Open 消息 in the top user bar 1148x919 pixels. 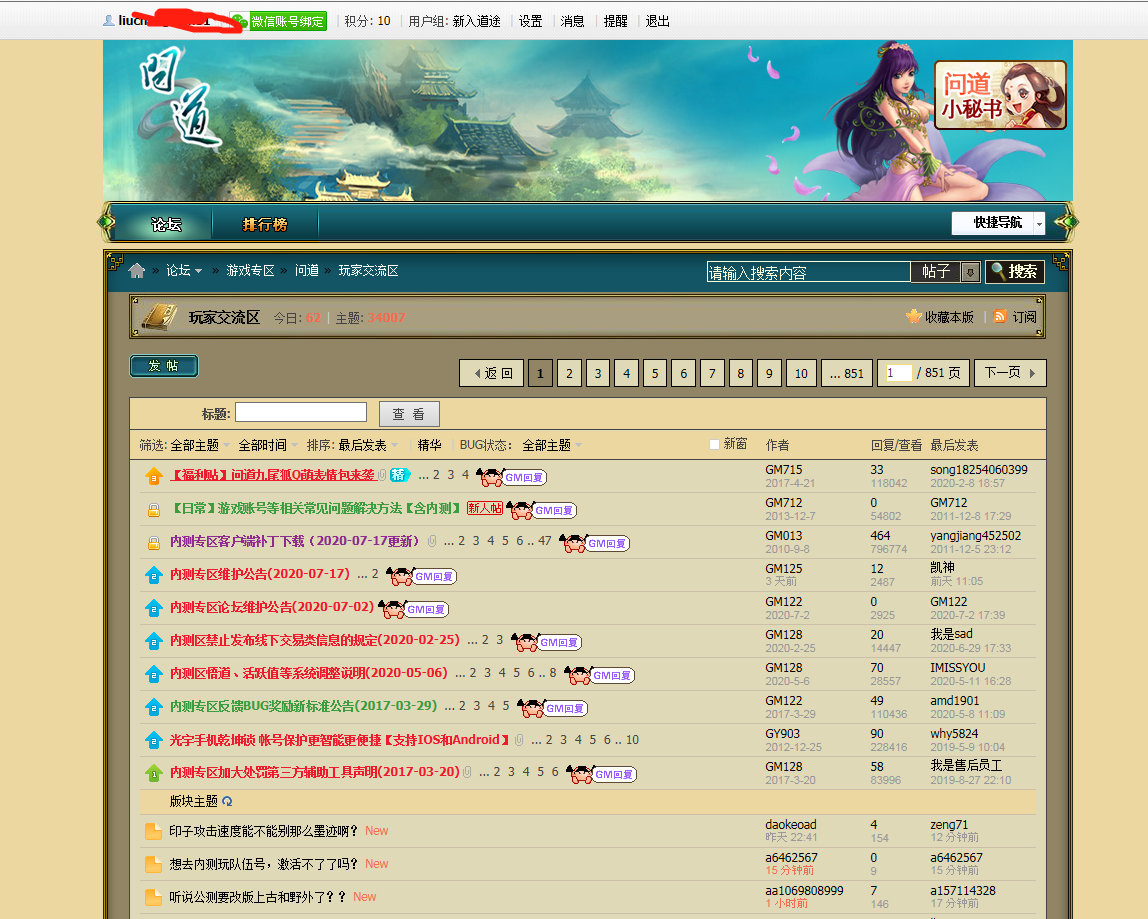pos(572,21)
